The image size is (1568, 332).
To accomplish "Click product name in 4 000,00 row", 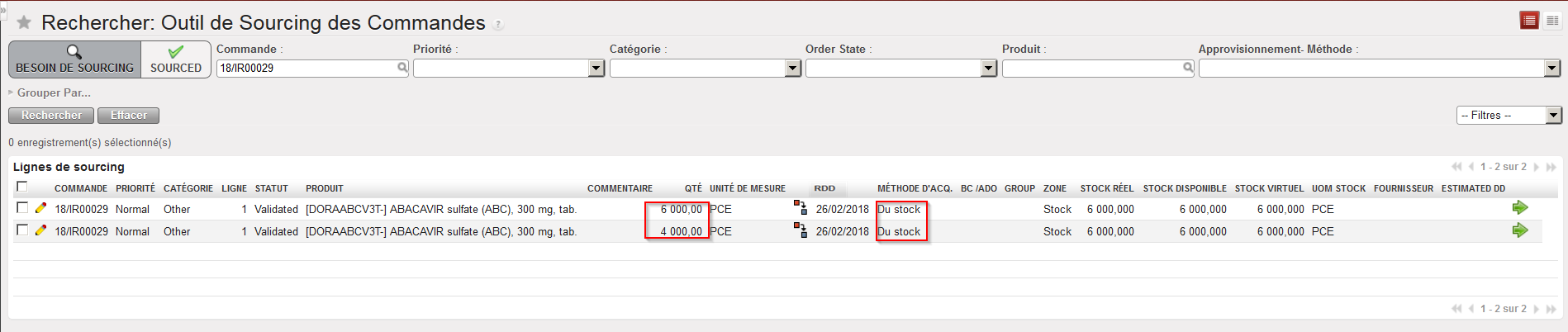I will [441, 231].
